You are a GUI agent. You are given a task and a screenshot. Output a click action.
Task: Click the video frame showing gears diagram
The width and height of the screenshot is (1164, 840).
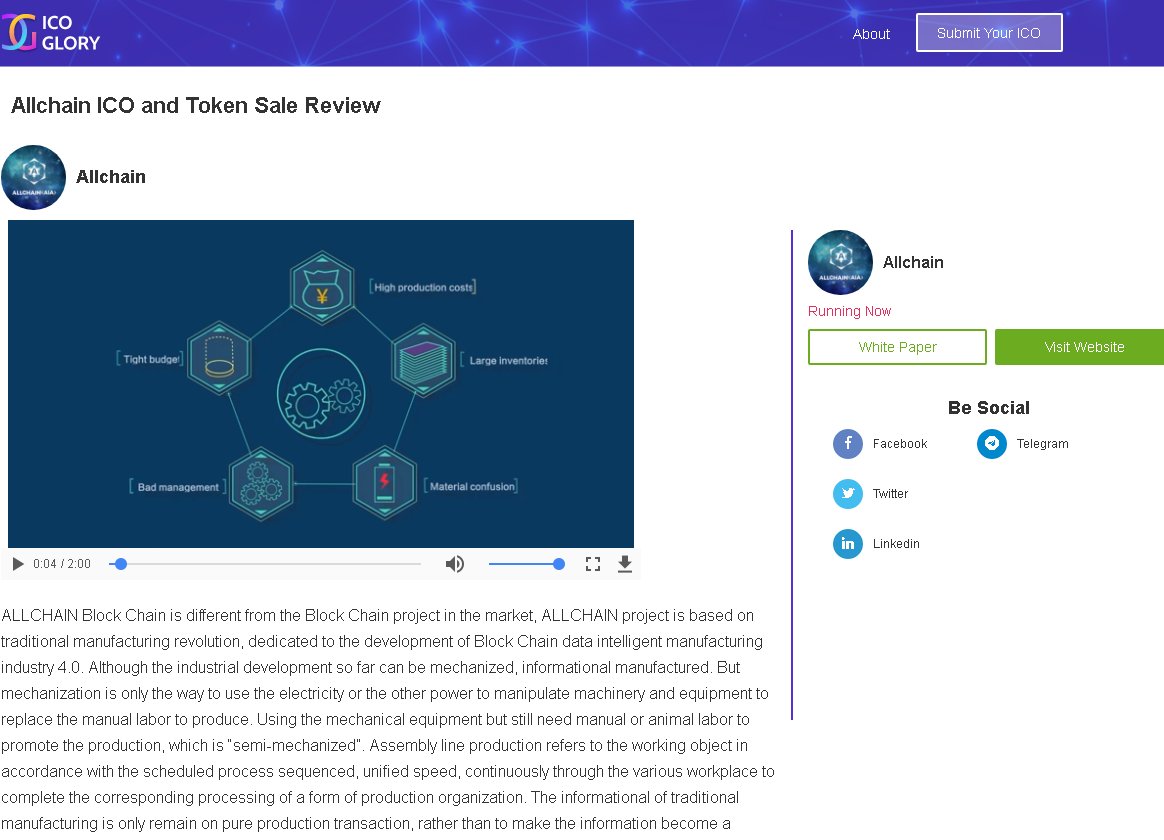click(x=321, y=384)
